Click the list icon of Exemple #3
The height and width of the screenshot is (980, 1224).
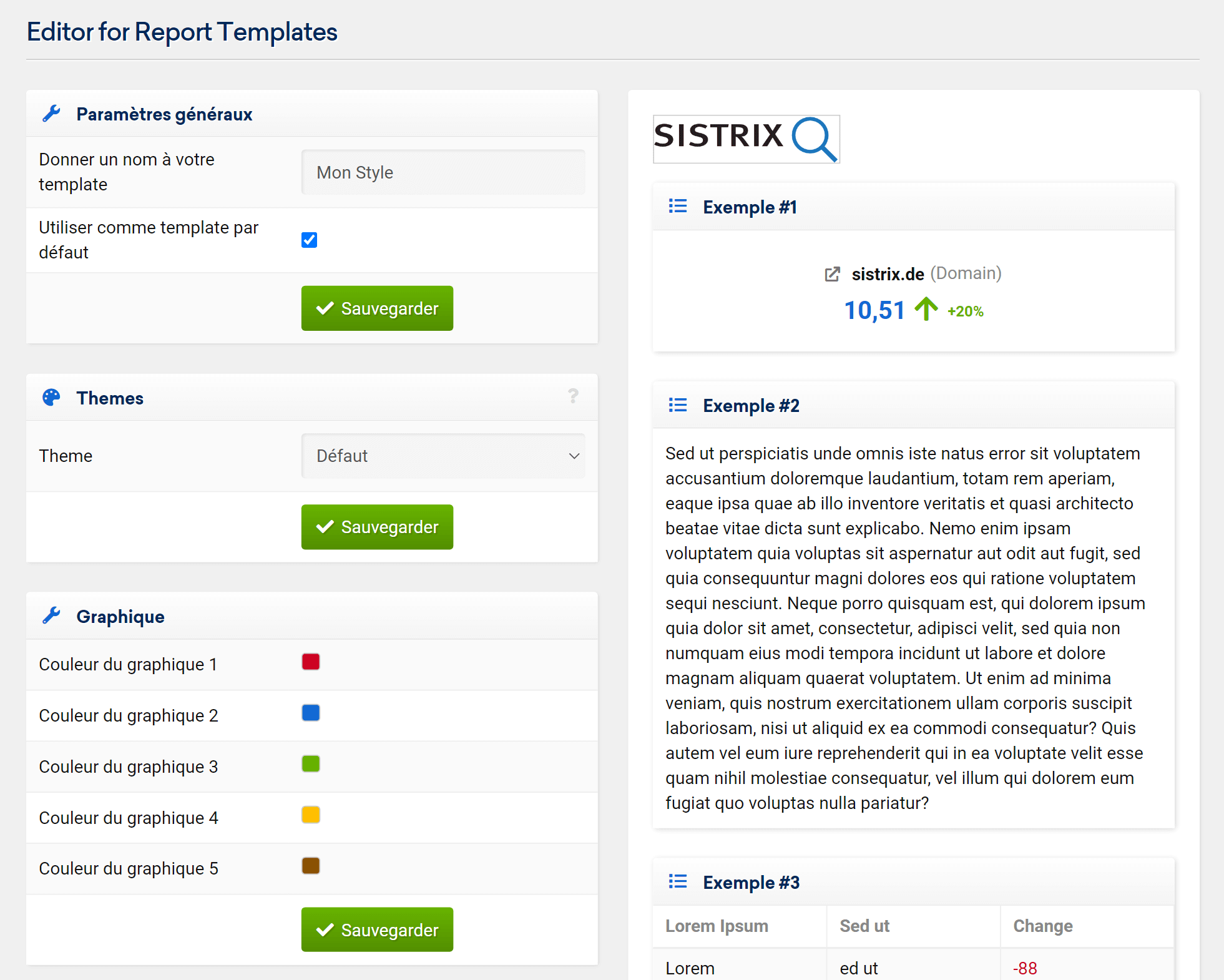pyautogui.click(x=678, y=881)
